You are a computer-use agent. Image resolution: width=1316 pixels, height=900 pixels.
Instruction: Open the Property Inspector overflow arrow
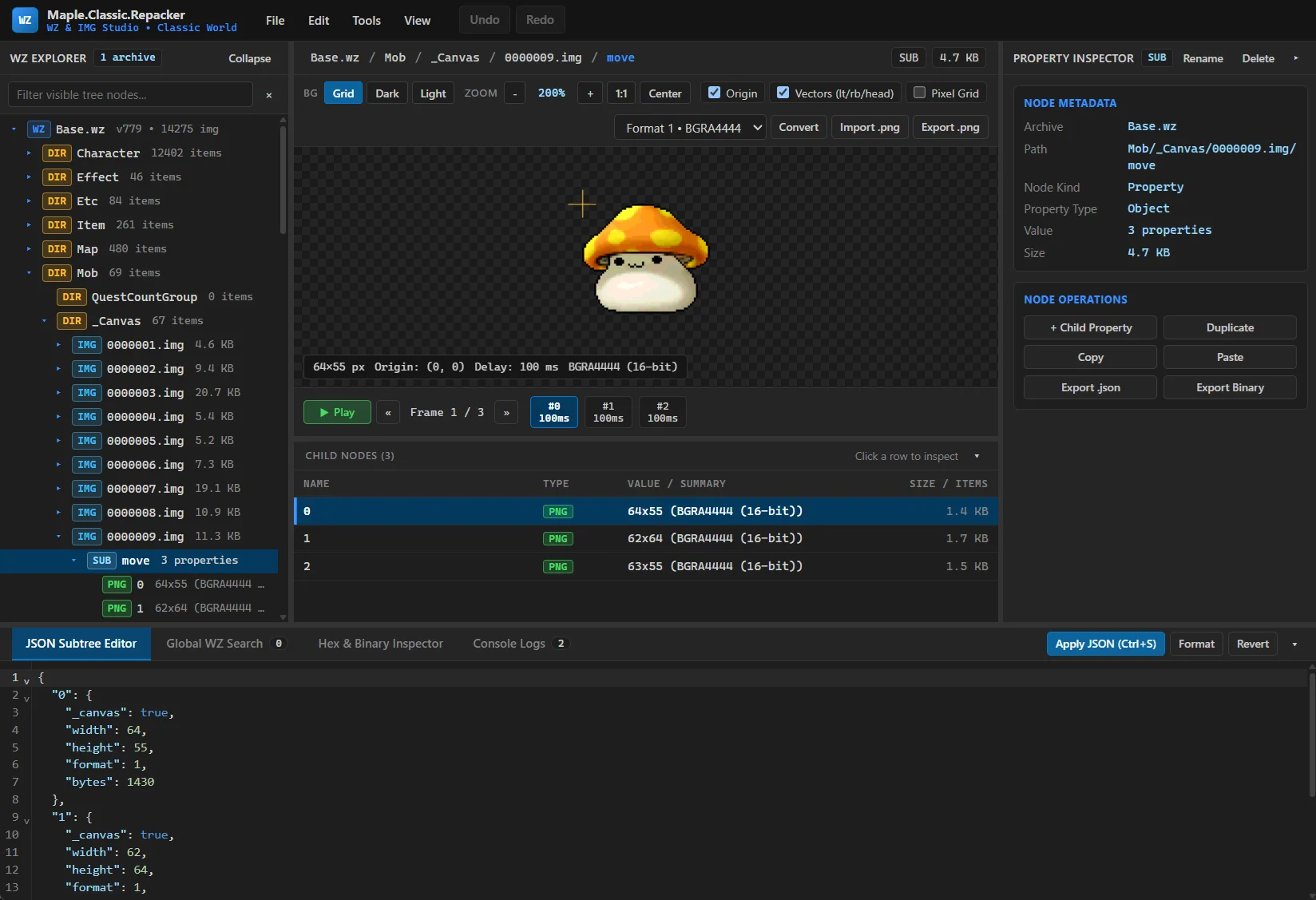1296,58
